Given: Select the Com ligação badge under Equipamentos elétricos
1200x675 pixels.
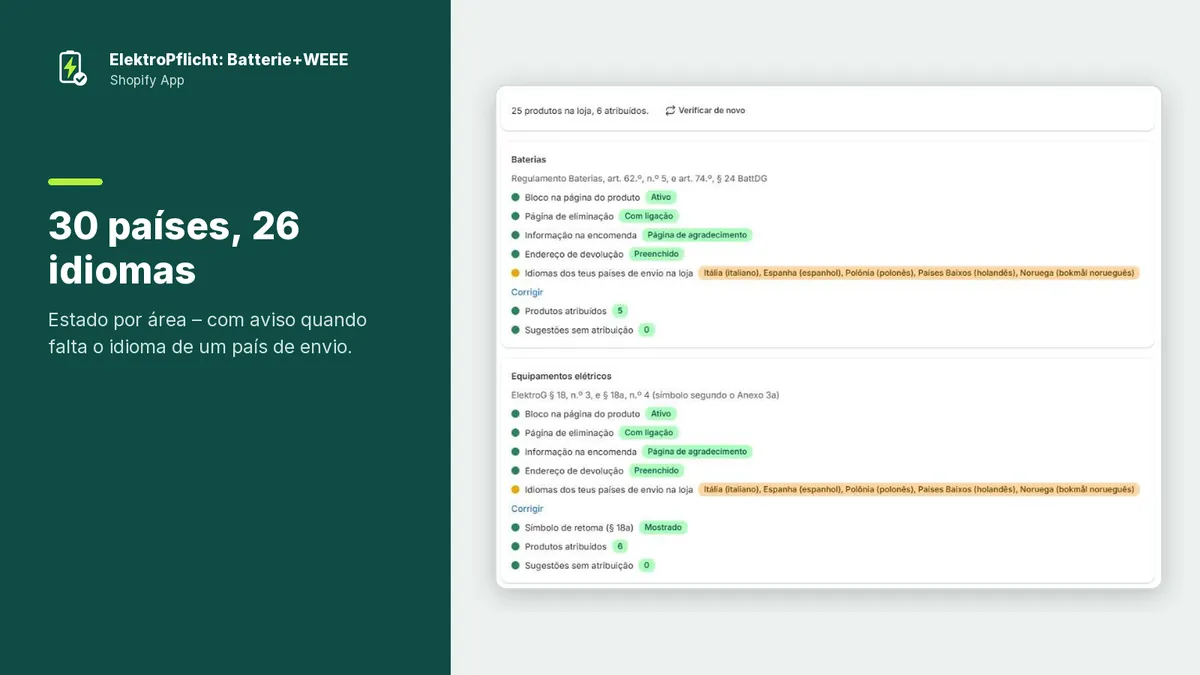Looking at the screenshot, I should click(x=649, y=433).
